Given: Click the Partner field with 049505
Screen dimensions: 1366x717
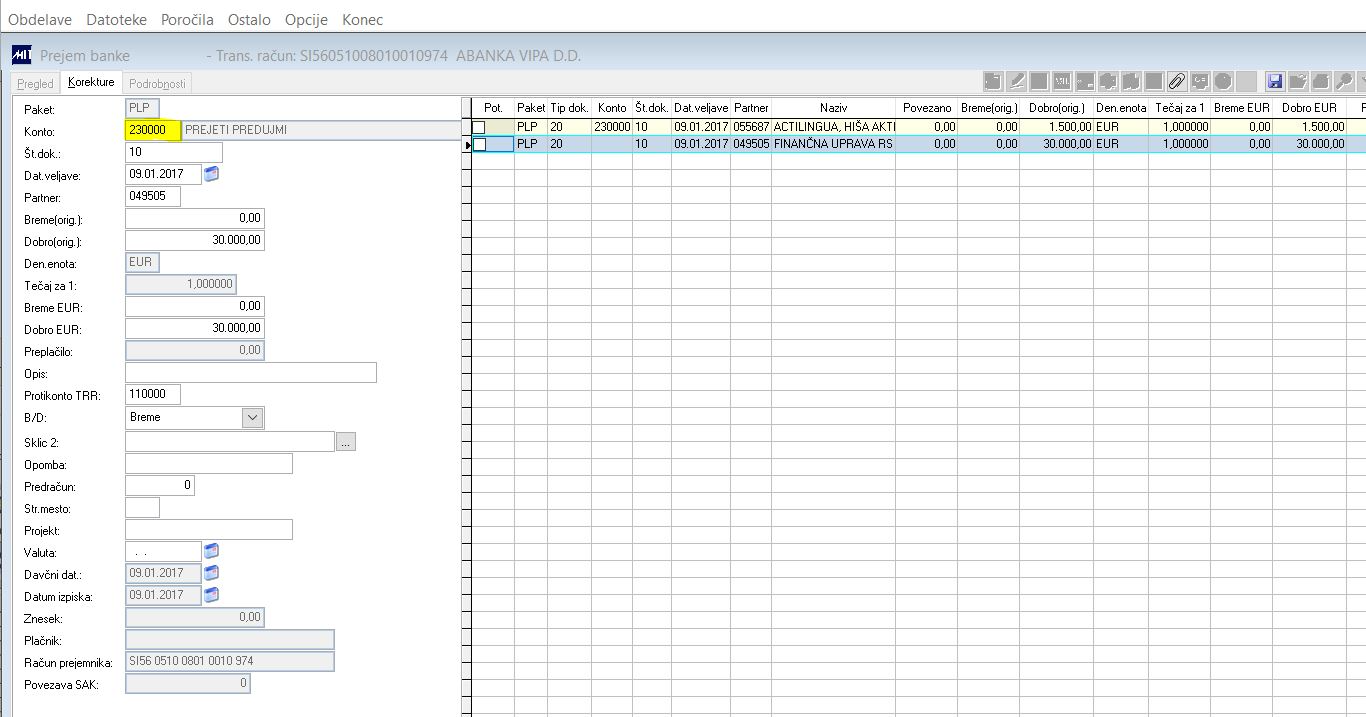Looking at the screenshot, I should point(153,196).
